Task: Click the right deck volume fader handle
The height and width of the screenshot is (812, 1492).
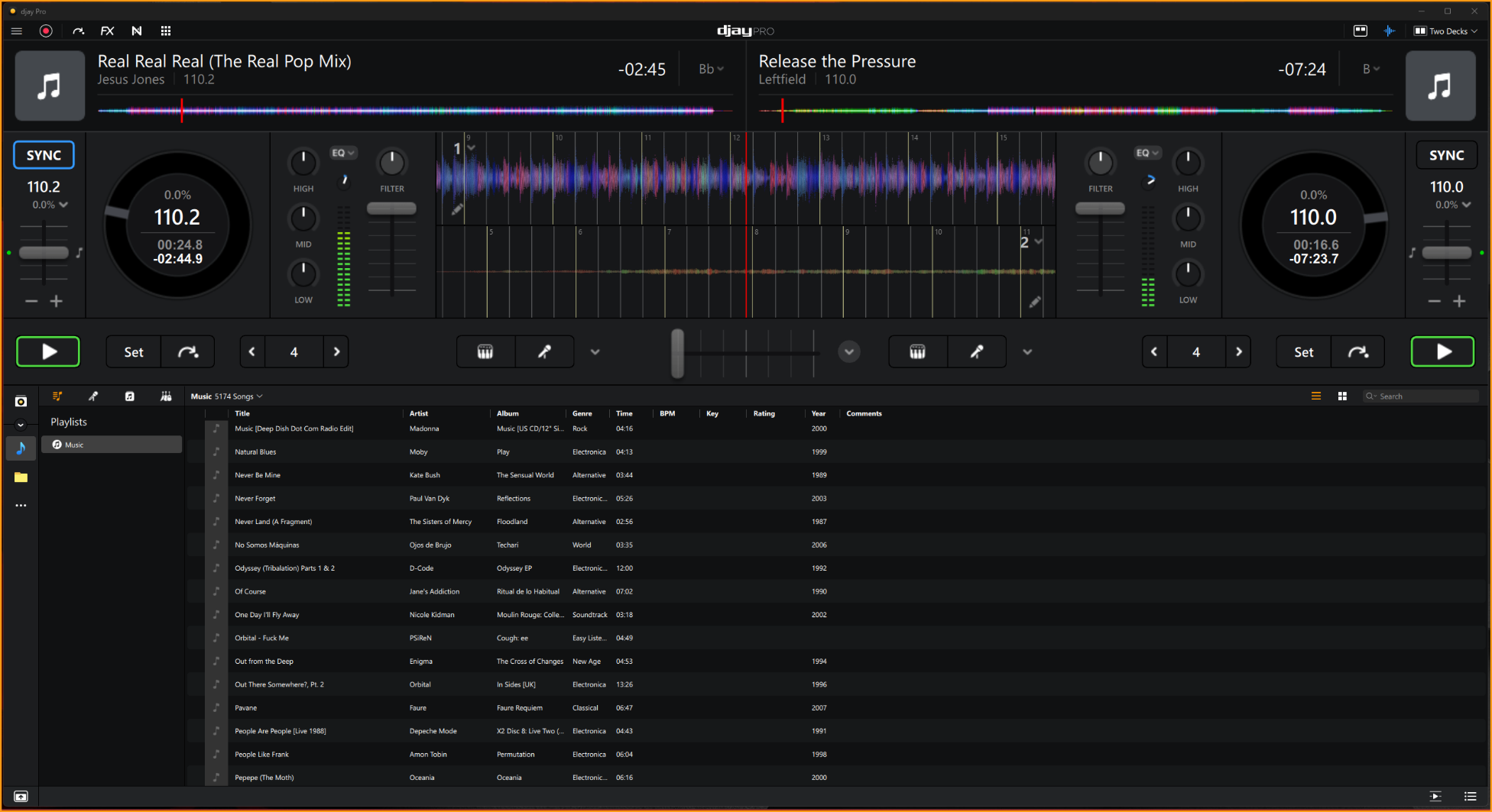Action: pyautogui.click(x=1100, y=209)
